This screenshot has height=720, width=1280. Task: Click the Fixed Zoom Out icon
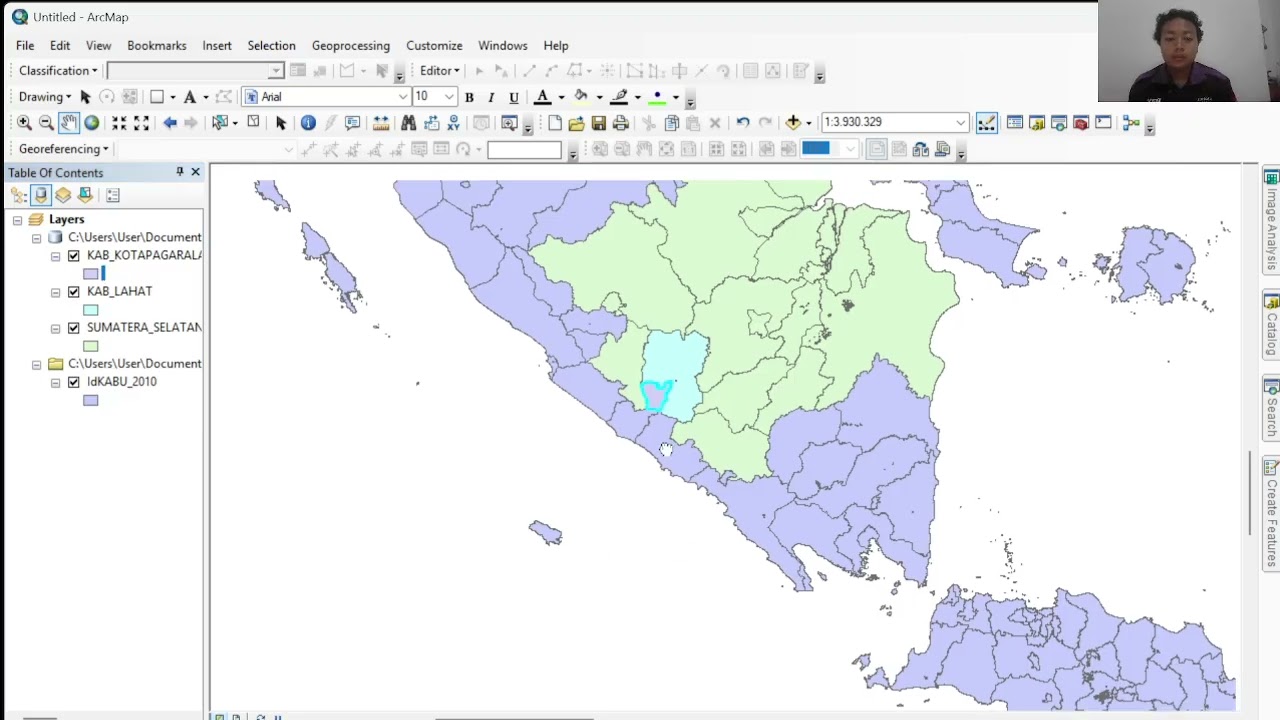pyautogui.click(x=141, y=122)
